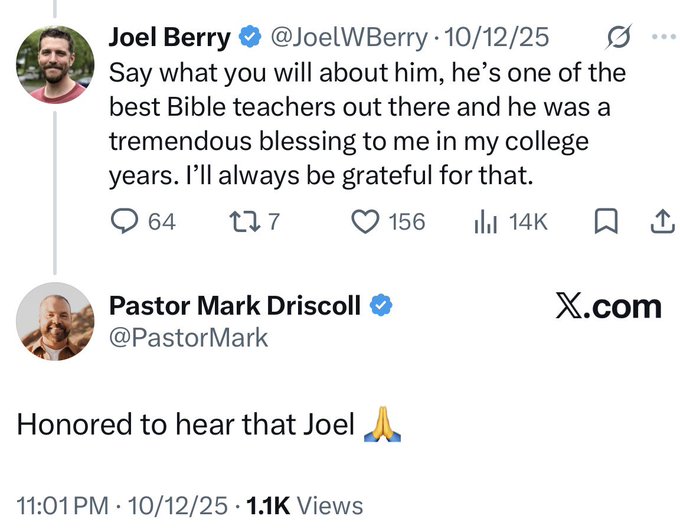
Task: Open Pastor Mark Driscoll's avatar
Action: pos(55,321)
